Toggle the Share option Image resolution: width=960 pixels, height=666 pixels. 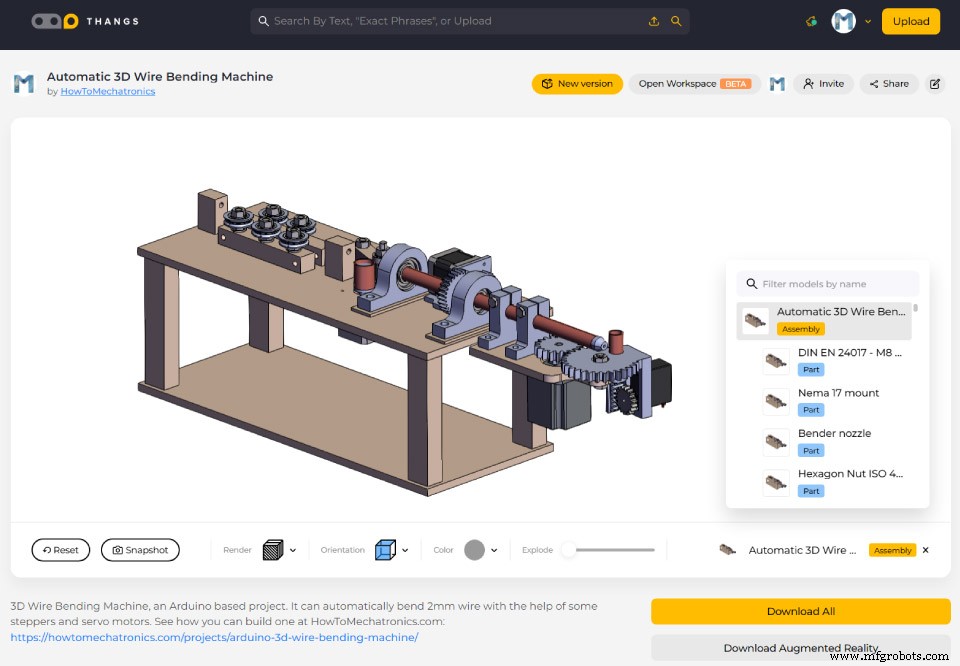[x=888, y=84]
